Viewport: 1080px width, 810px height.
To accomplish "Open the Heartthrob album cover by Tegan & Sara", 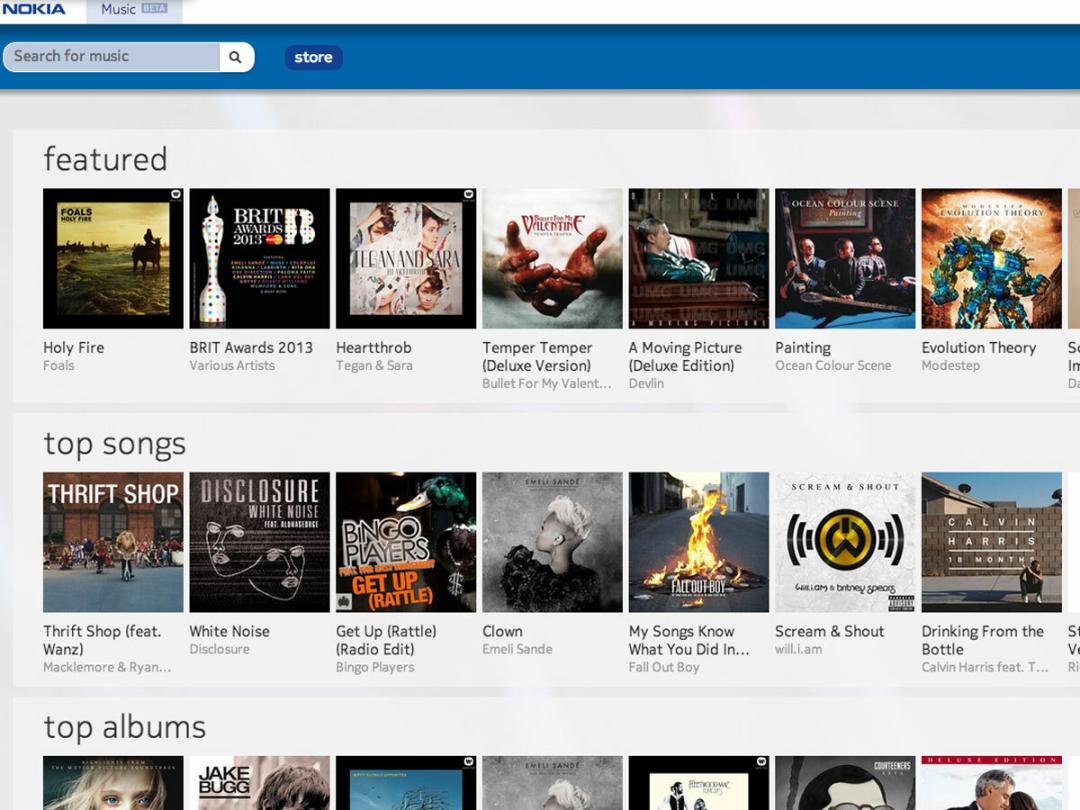I will [x=406, y=258].
